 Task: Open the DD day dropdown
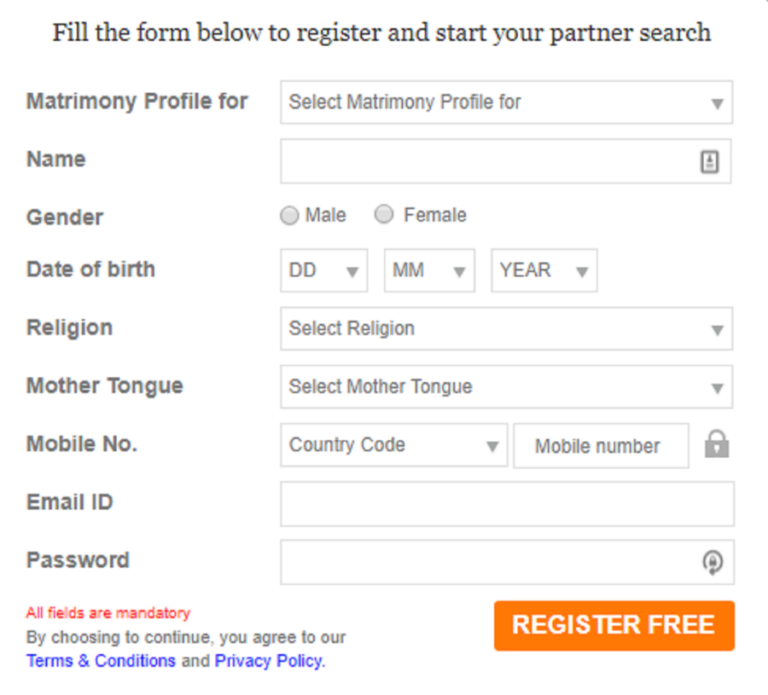click(324, 270)
